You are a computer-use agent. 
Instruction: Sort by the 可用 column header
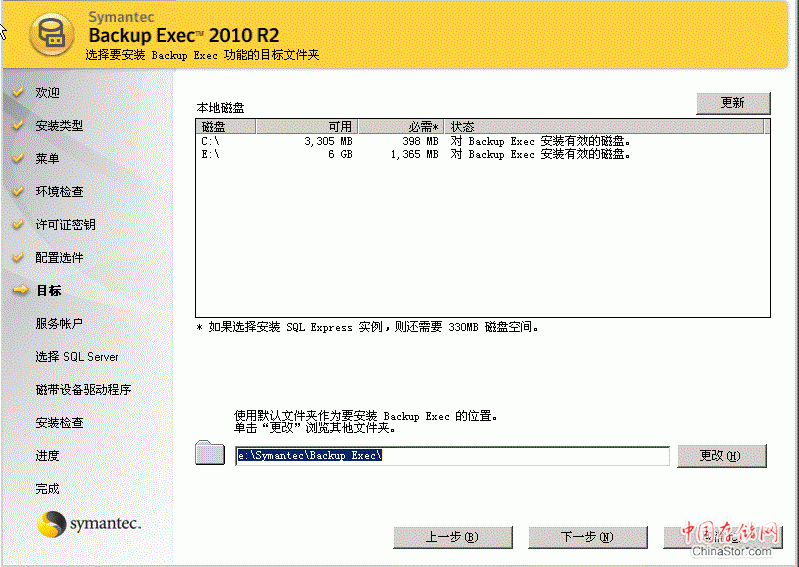(x=306, y=127)
